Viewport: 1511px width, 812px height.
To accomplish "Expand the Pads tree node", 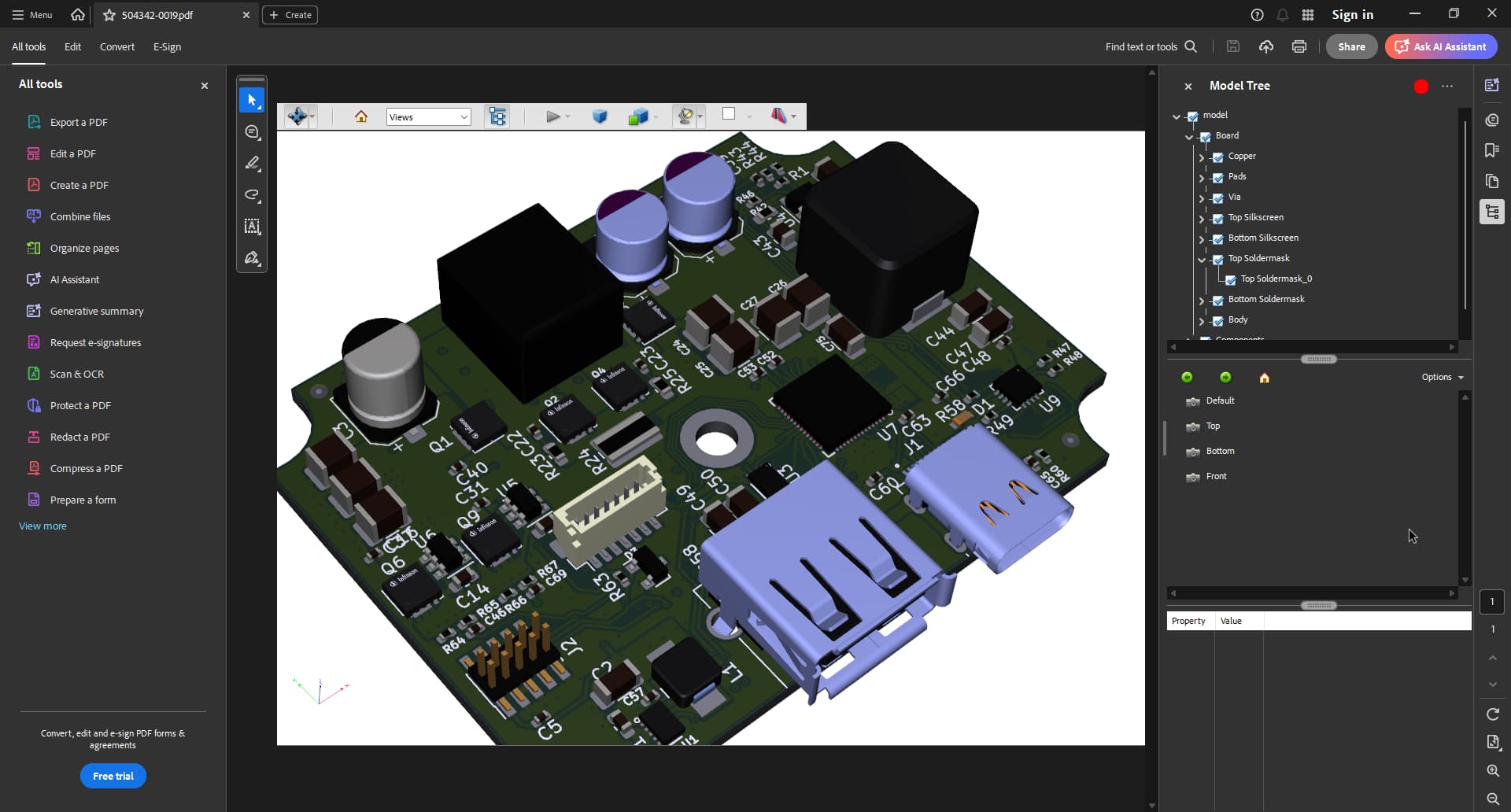I will click(1202, 178).
